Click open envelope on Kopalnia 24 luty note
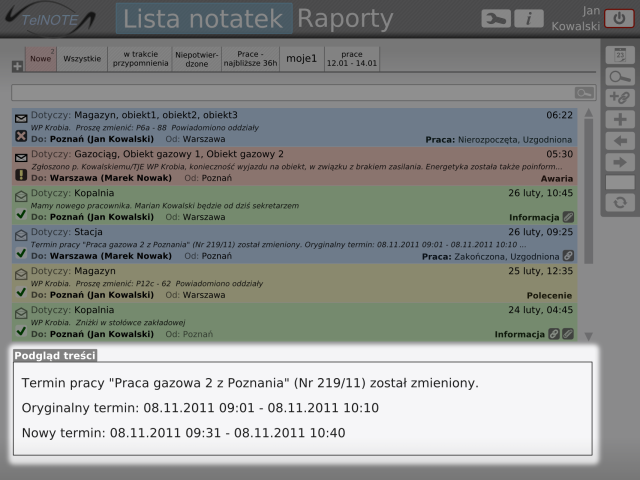The image size is (640, 480). pos(21,313)
